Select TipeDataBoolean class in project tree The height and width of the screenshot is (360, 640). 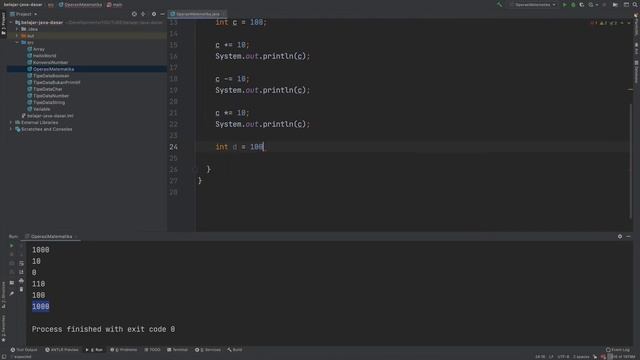[x=48, y=76]
